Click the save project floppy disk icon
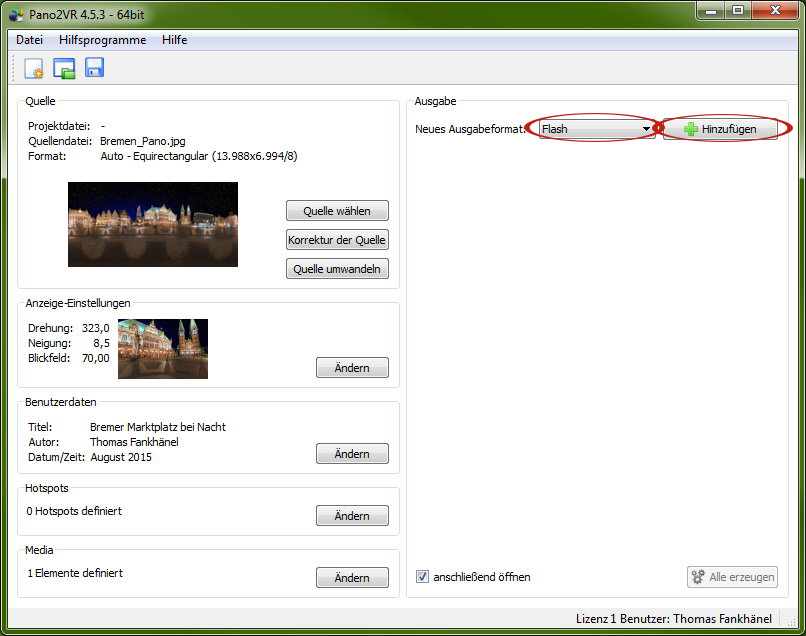The width and height of the screenshot is (806, 636). (95, 69)
